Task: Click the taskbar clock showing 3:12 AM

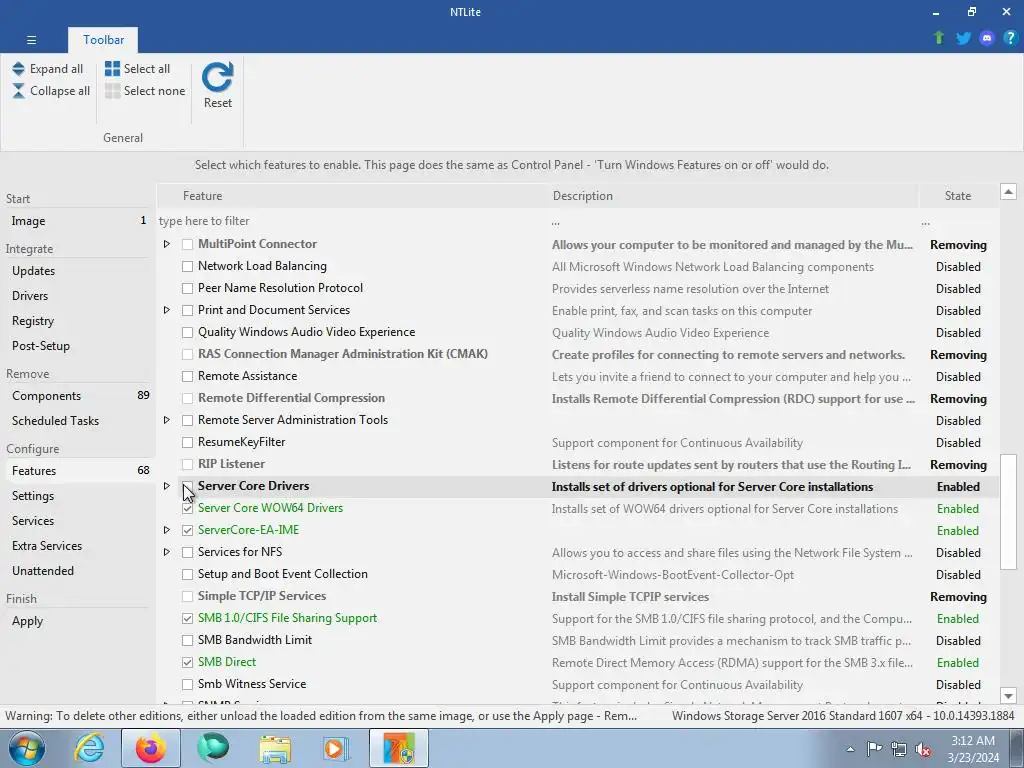Action: pyautogui.click(x=973, y=749)
